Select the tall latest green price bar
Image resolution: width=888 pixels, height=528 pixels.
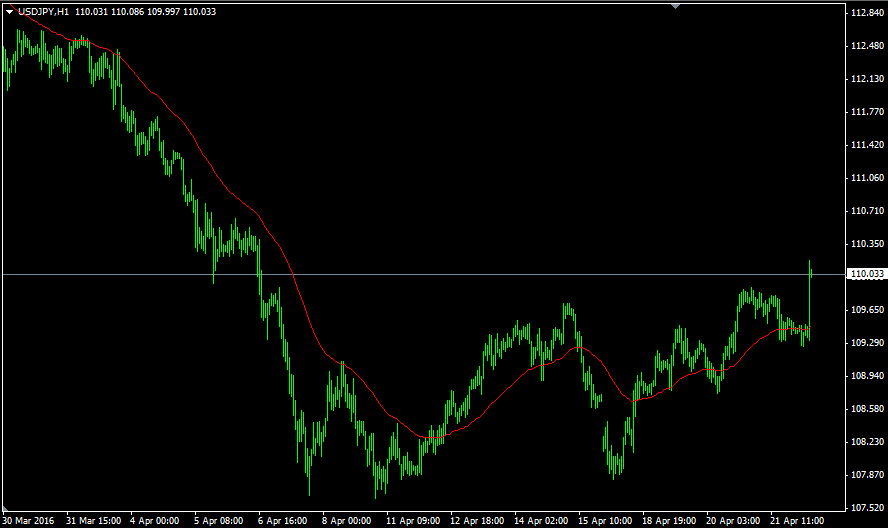[810, 300]
